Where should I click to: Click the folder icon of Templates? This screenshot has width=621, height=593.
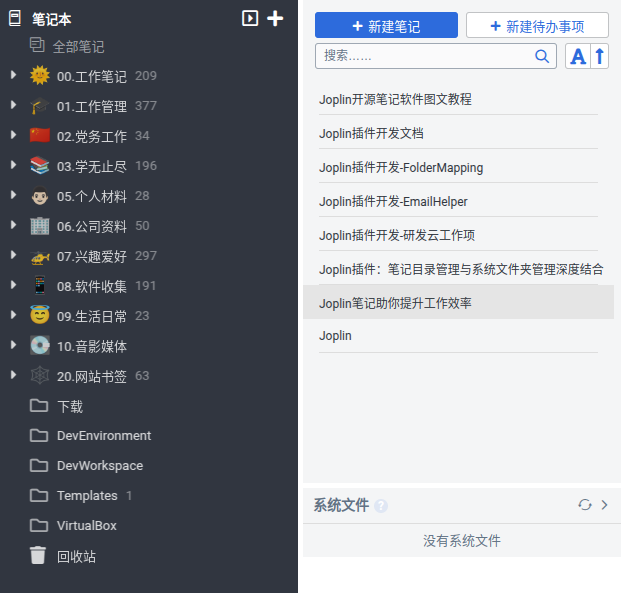[39, 496]
